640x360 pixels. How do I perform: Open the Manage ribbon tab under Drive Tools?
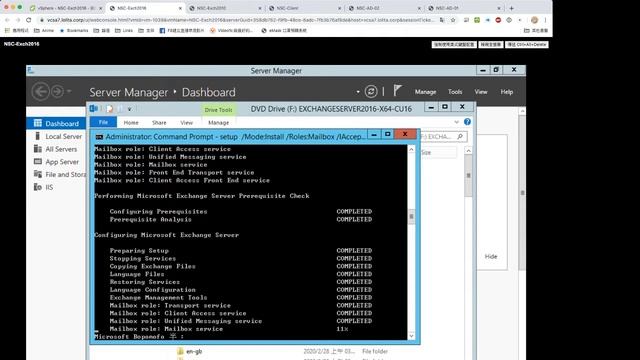click(x=218, y=122)
